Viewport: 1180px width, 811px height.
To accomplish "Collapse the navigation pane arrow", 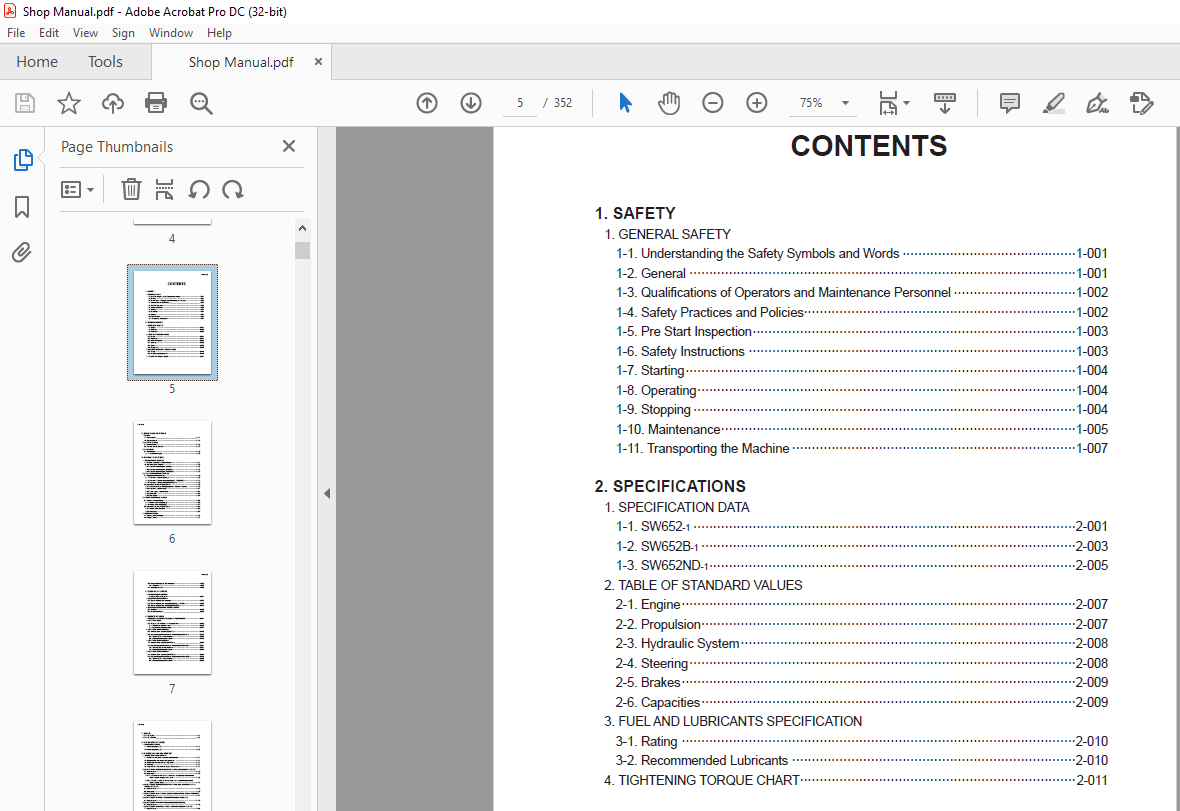I will coord(327,494).
